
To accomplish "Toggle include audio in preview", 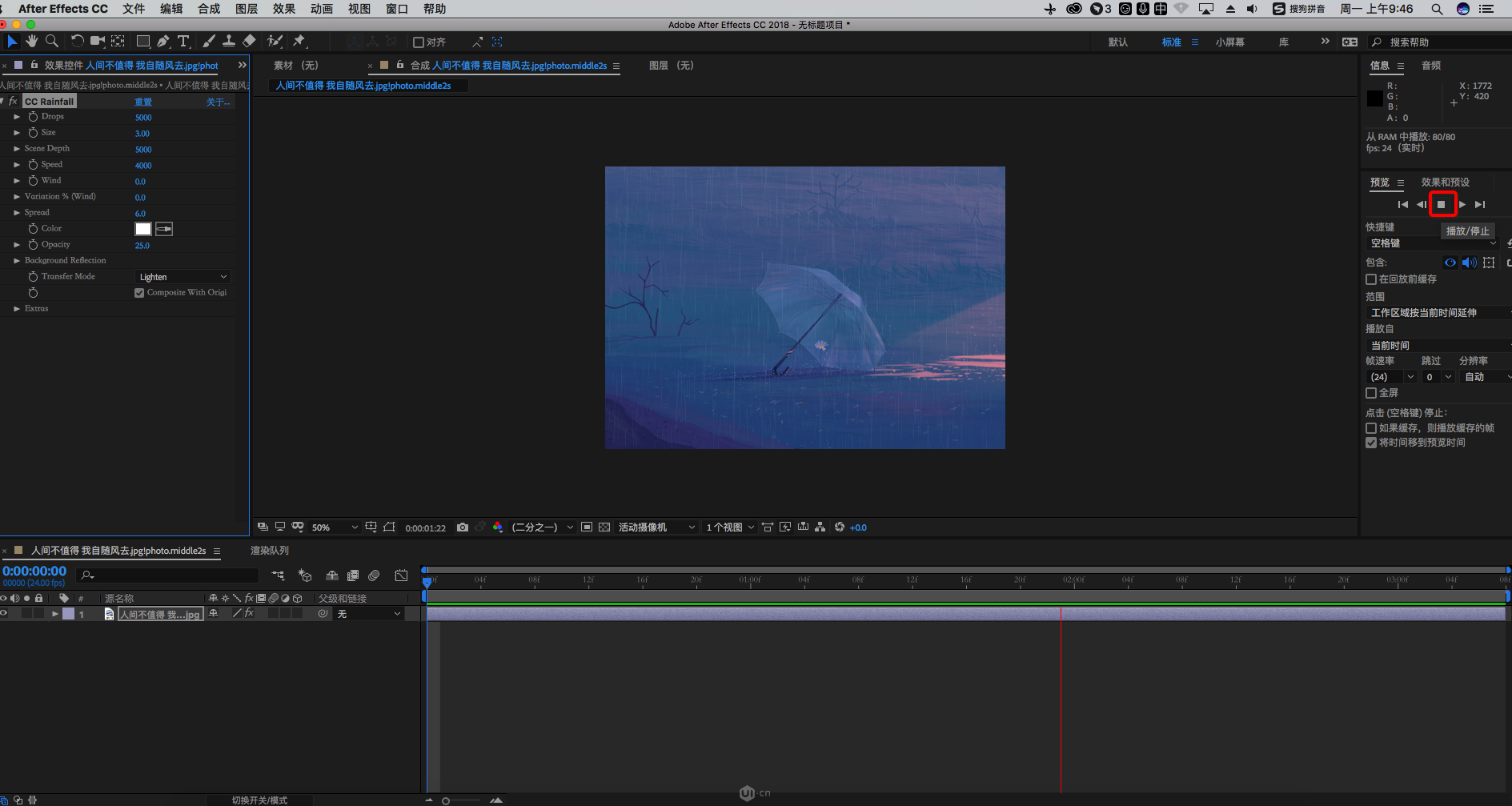I will point(1470,263).
